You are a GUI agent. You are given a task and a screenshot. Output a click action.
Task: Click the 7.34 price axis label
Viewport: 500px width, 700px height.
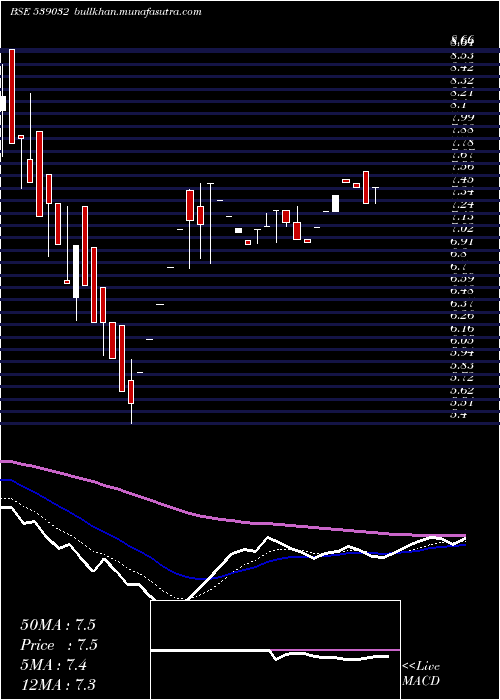coord(462,192)
